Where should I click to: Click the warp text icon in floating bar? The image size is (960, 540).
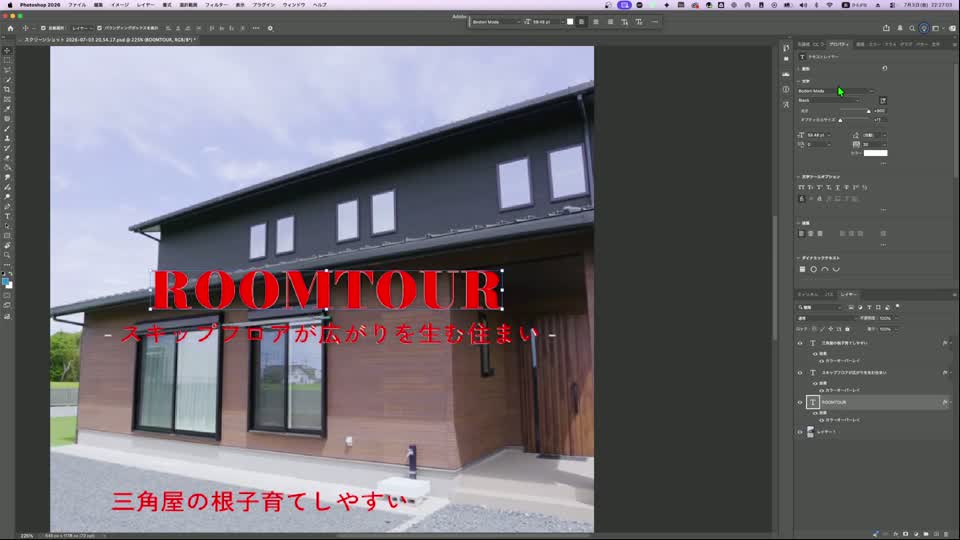click(624, 22)
